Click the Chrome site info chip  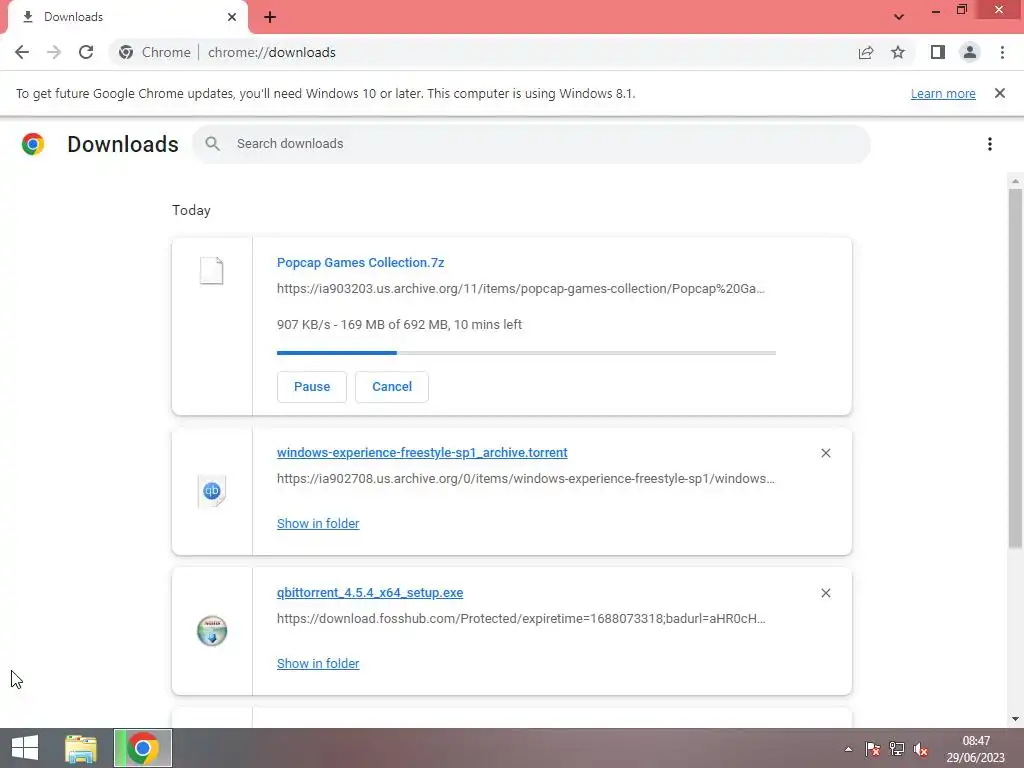click(x=155, y=52)
